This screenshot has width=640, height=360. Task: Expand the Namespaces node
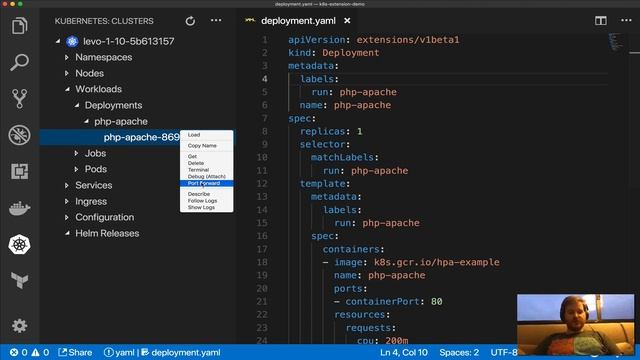[67, 58]
